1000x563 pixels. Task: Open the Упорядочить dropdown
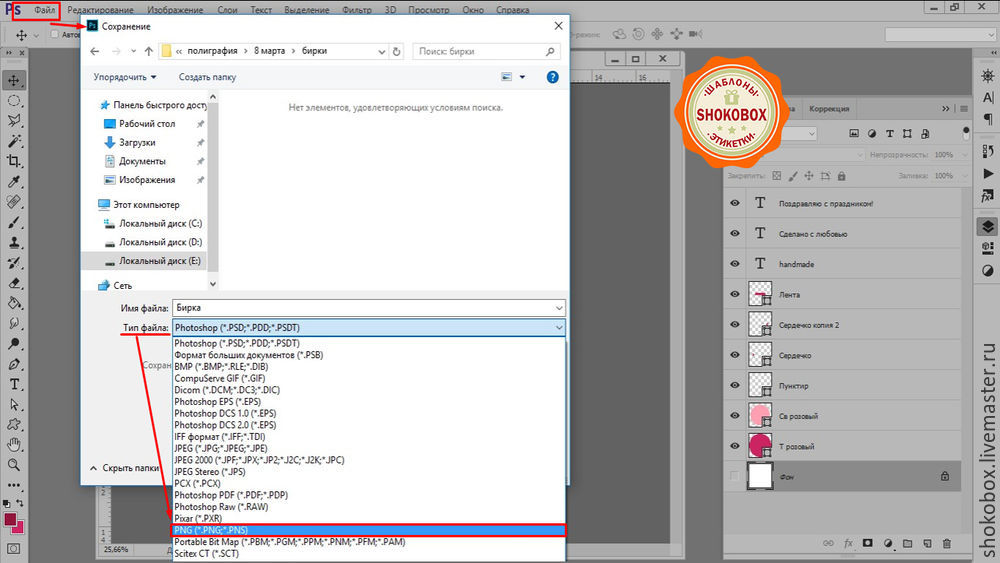point(125,76)
